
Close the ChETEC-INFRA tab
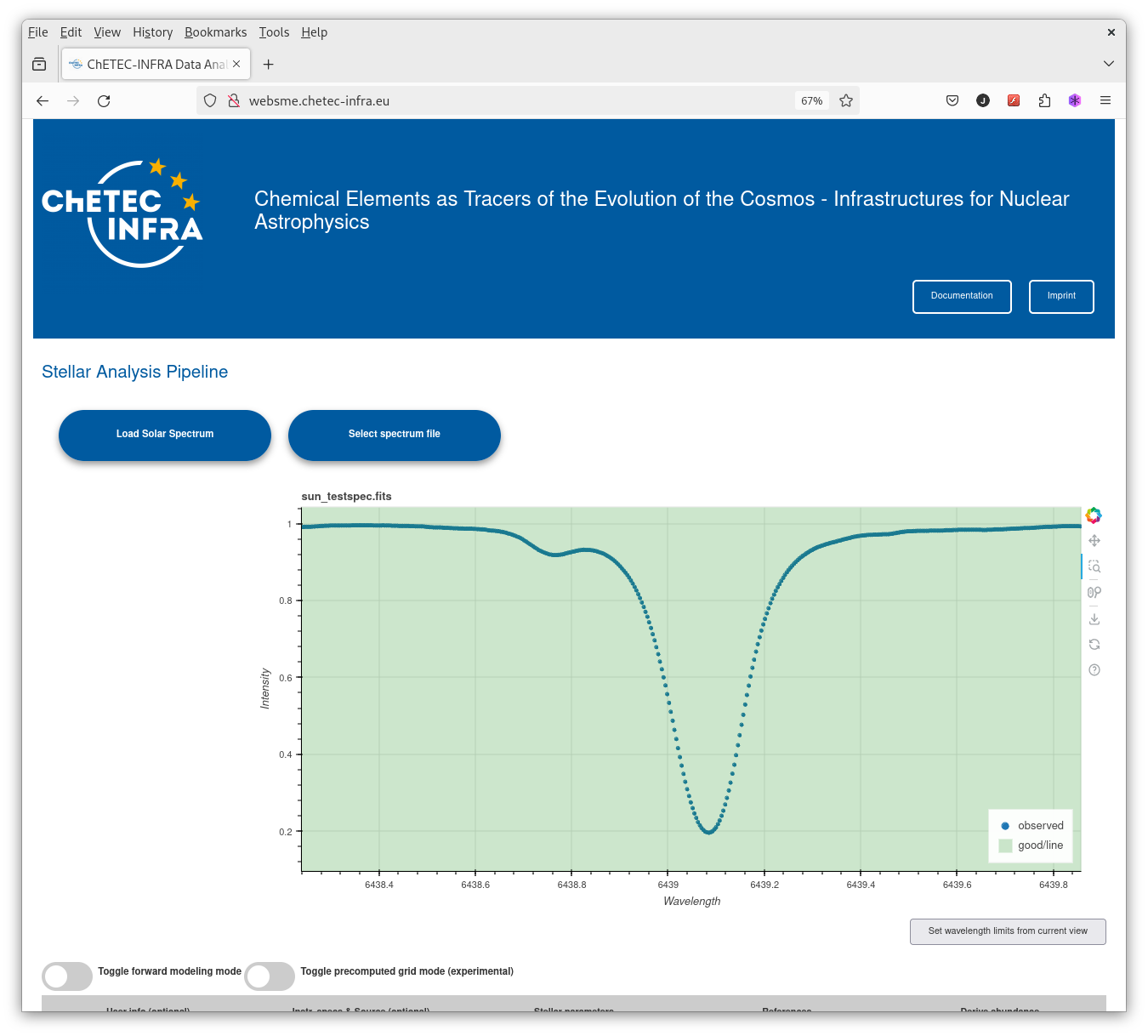[236, 64]
